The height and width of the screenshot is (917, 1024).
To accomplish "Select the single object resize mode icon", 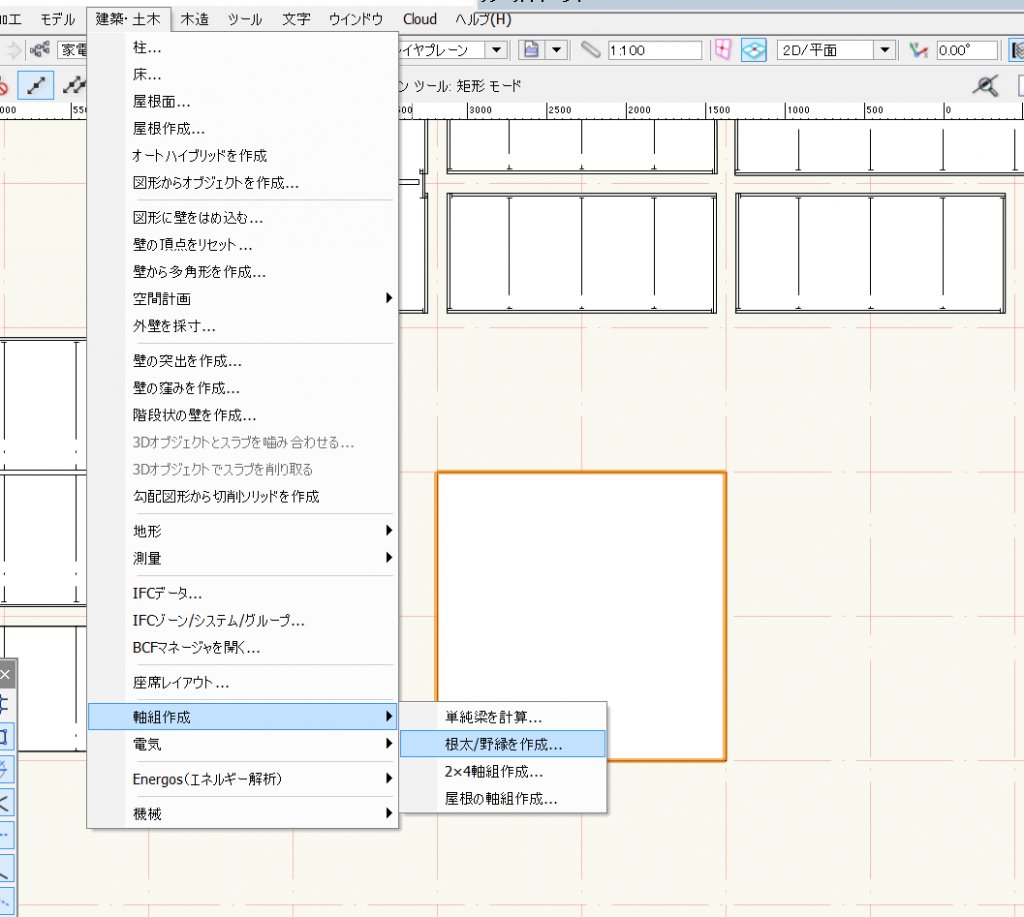I will (37, 87).
